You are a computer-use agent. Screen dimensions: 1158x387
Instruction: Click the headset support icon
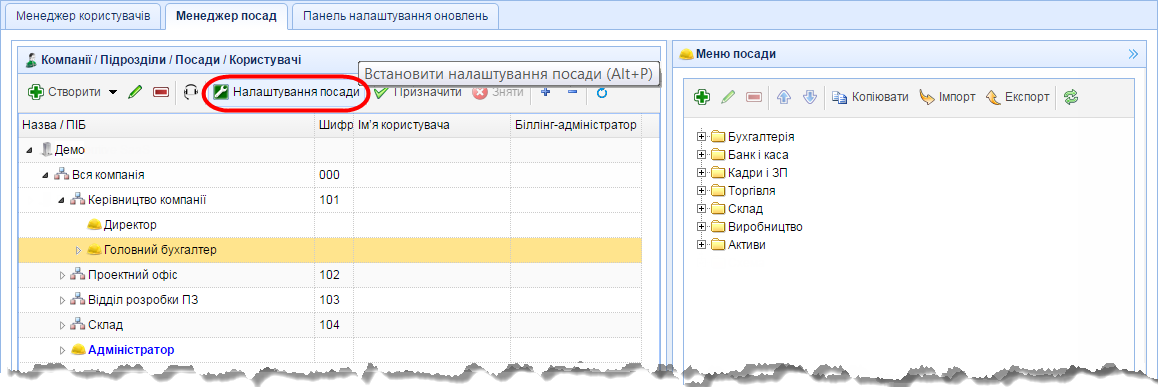pyautogui.click(x=191, y=92)
